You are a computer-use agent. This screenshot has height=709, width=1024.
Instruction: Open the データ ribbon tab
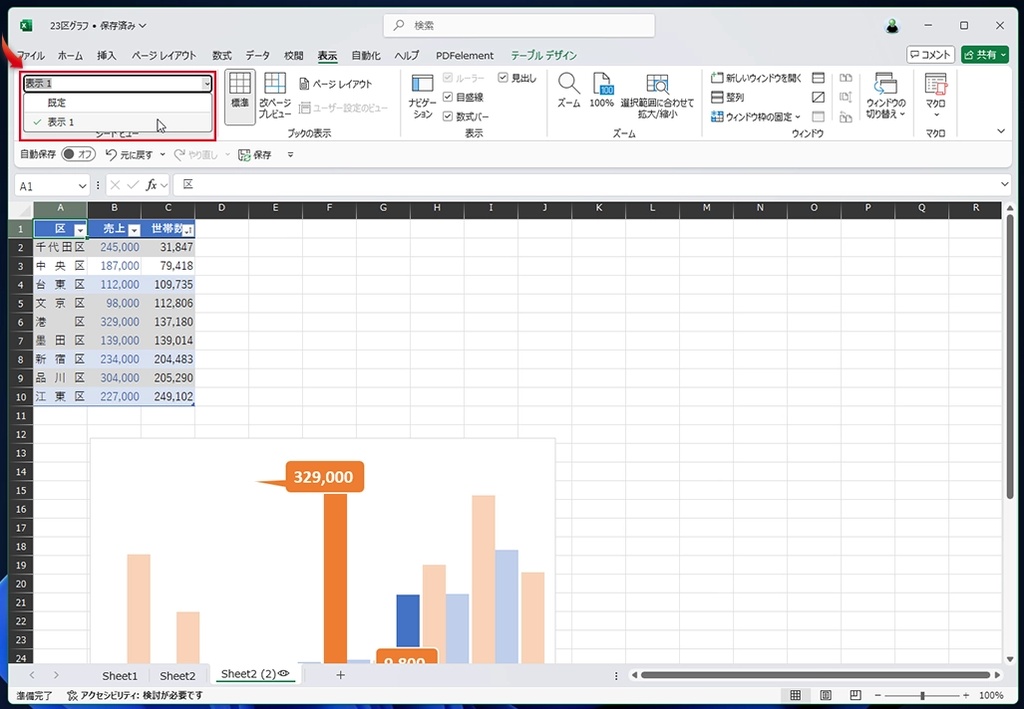(258, 55)
